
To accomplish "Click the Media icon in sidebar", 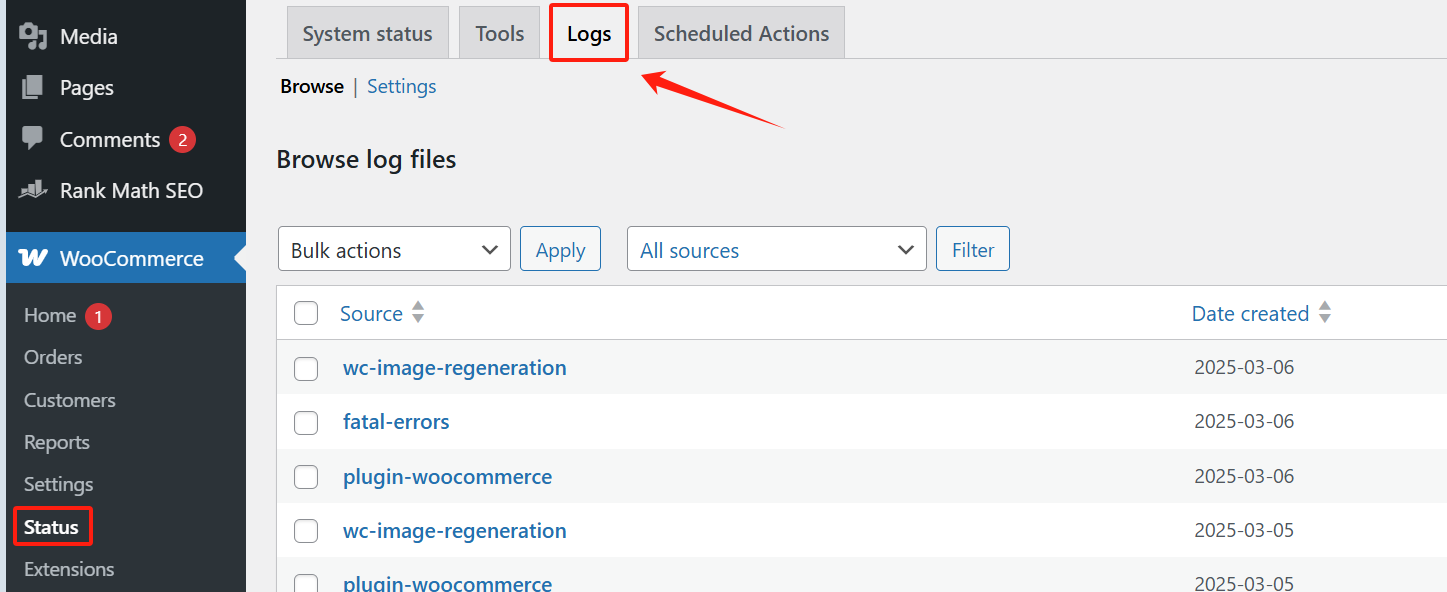I will (33, 36).
